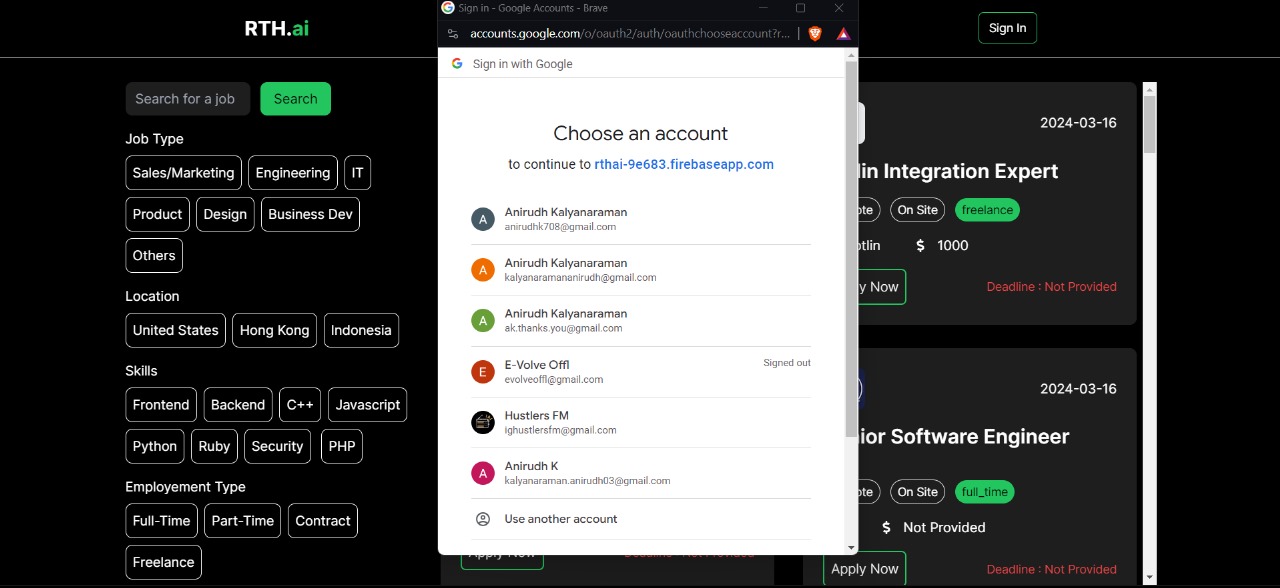Click job list scrollbar down arrow
This screenshot has height=588, width=1280.
point(1150,577)
